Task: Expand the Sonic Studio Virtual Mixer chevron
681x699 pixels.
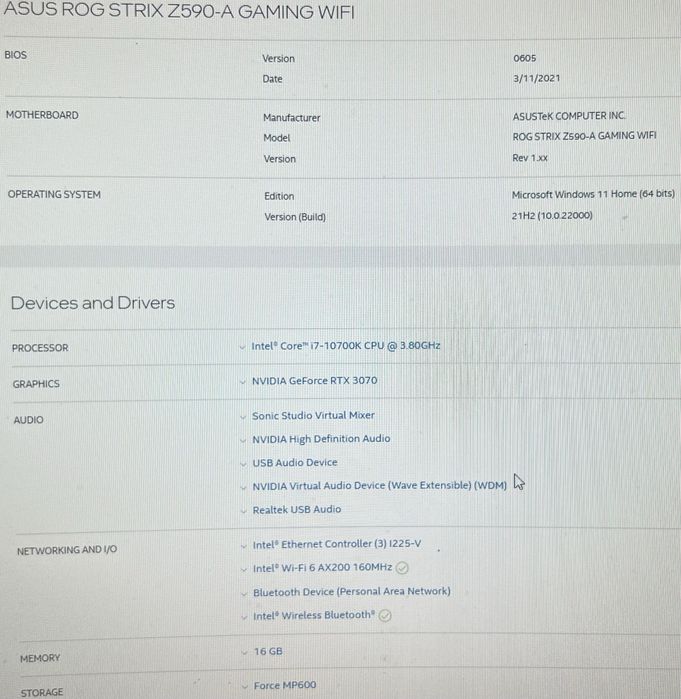Action: pos(243,417)
